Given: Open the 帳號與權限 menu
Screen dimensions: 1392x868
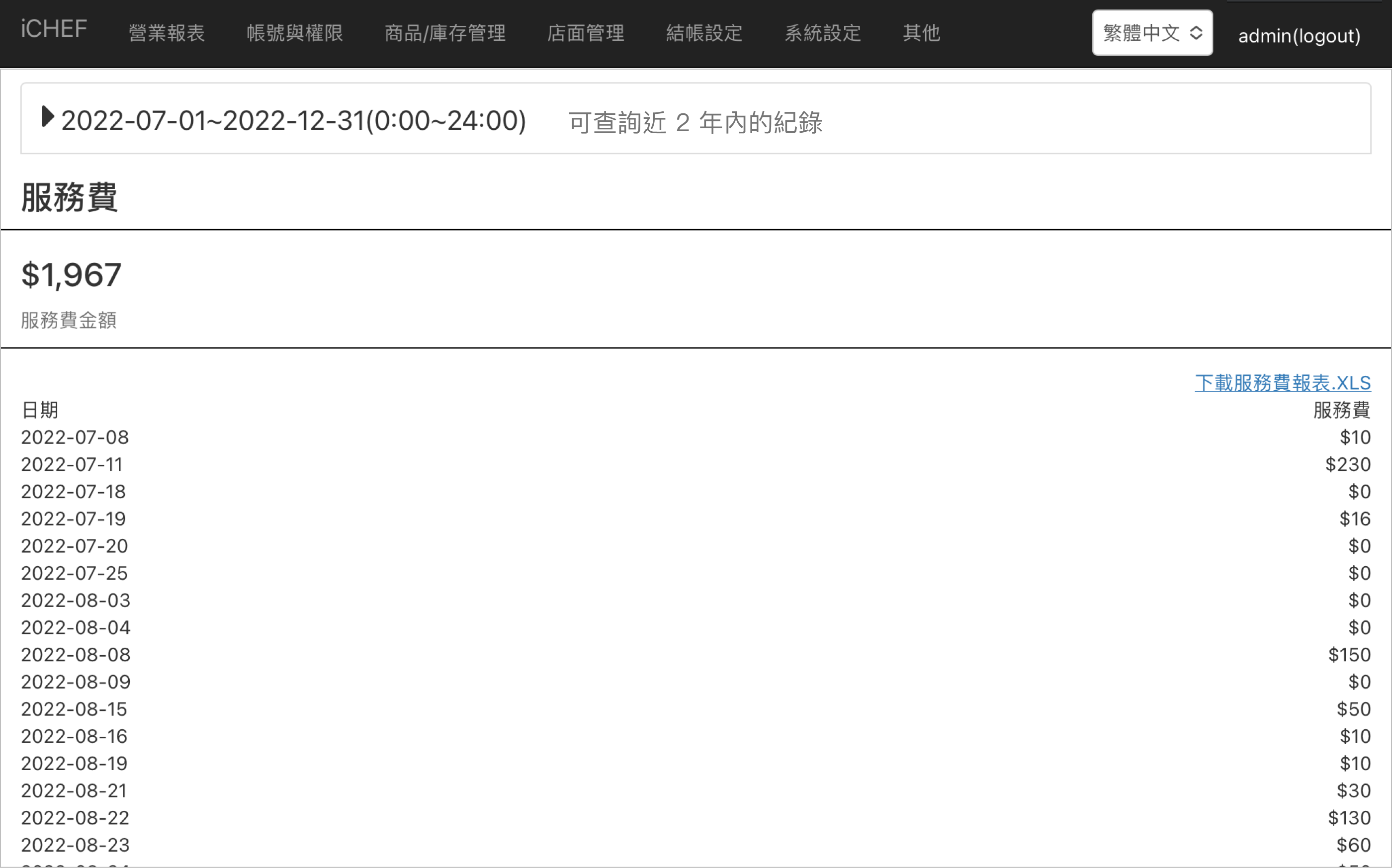Looking at the screenshot, I should click(294, 33).
